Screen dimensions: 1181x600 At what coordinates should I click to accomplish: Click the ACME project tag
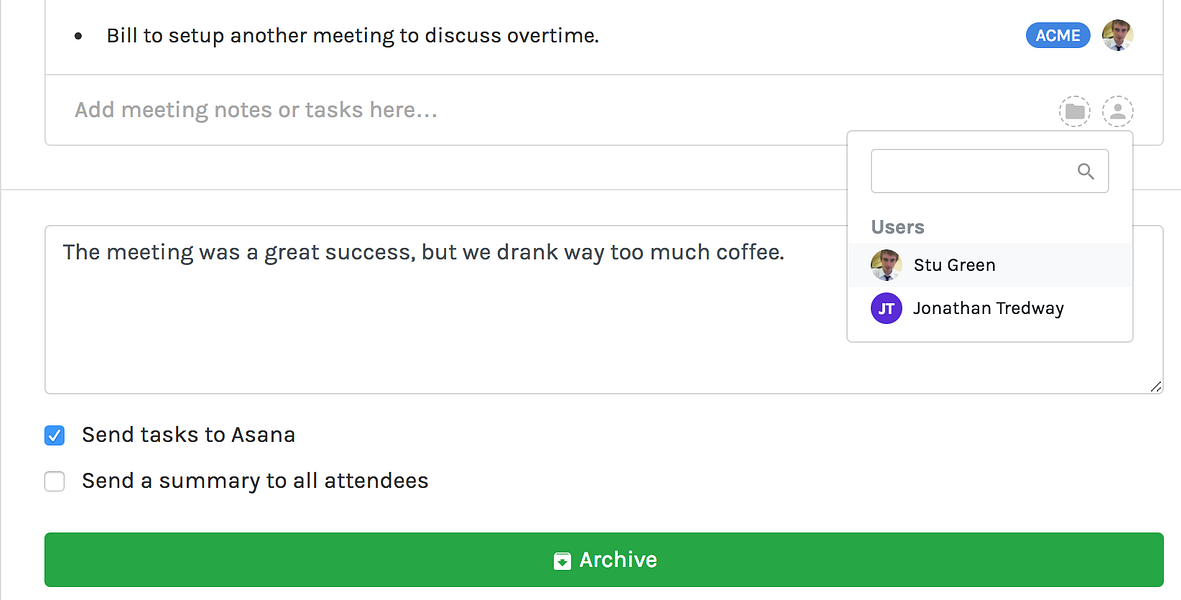[1058, 36]
